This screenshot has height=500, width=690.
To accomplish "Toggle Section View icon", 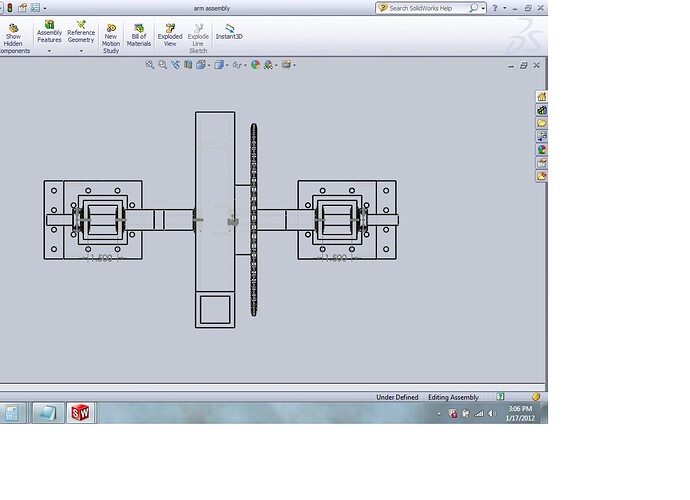I will 188,65.
